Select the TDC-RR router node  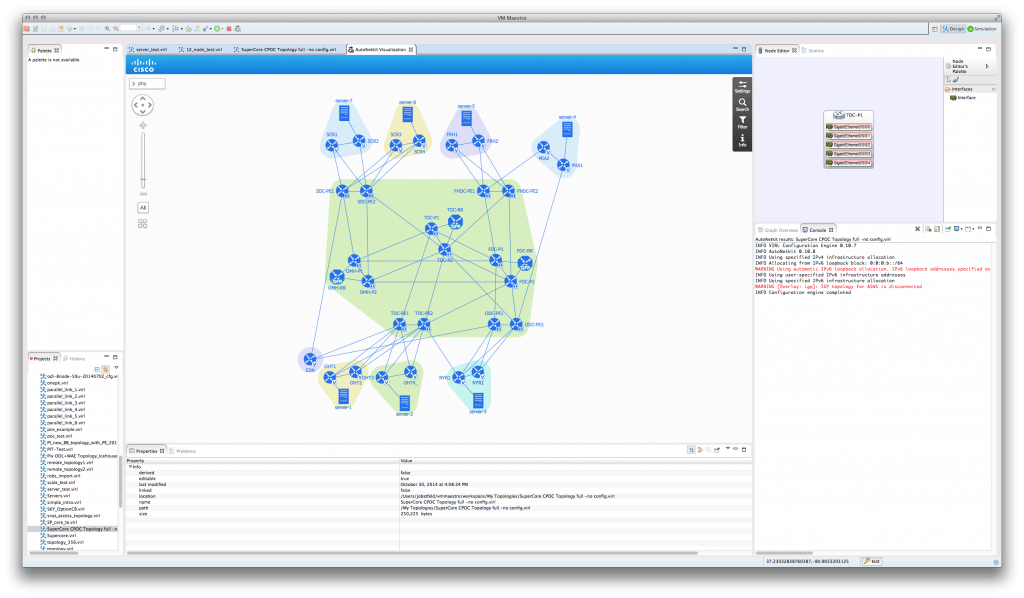(455, 221)
